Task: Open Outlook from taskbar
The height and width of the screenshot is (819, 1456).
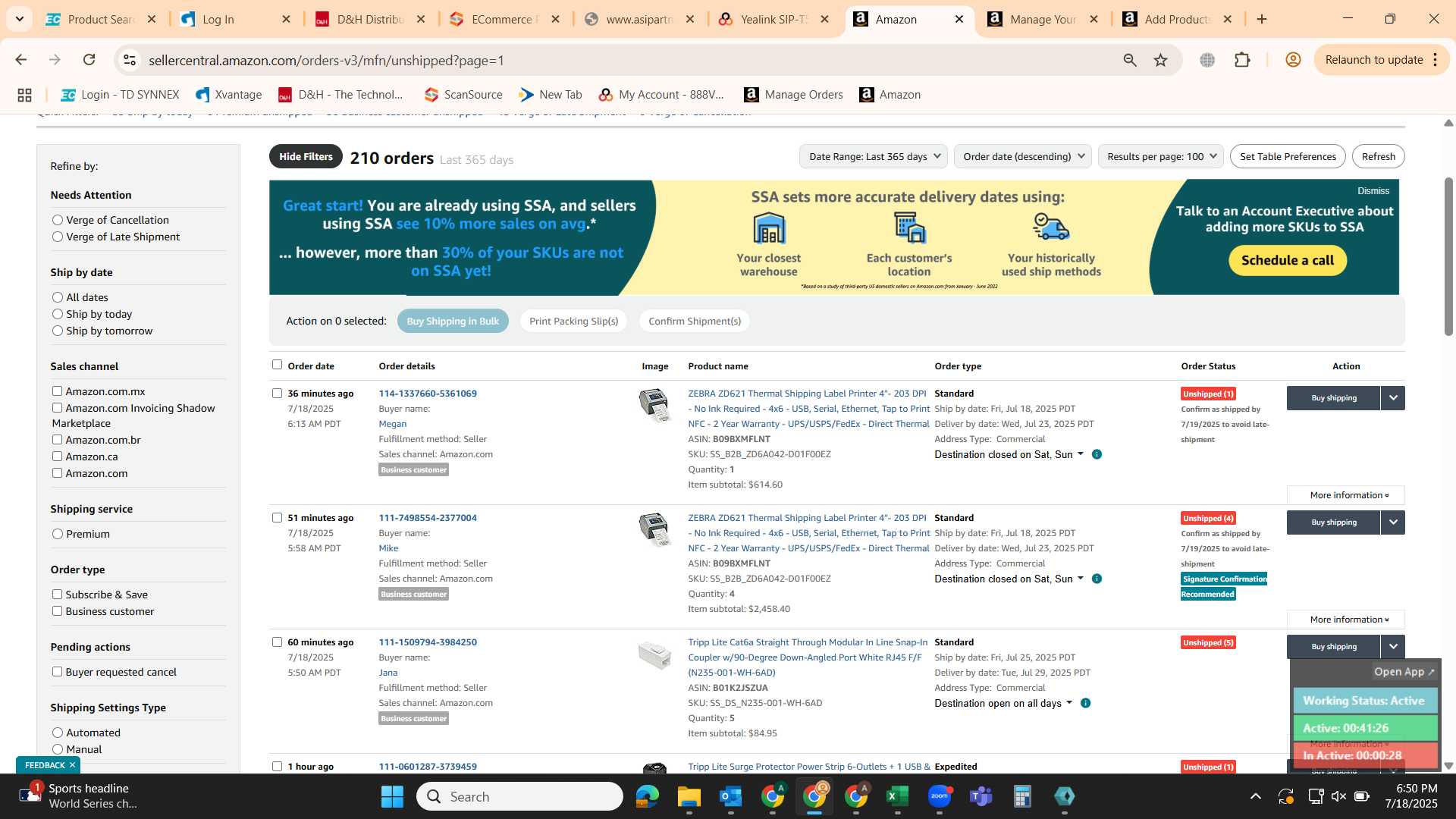Action: click(730, 796)
